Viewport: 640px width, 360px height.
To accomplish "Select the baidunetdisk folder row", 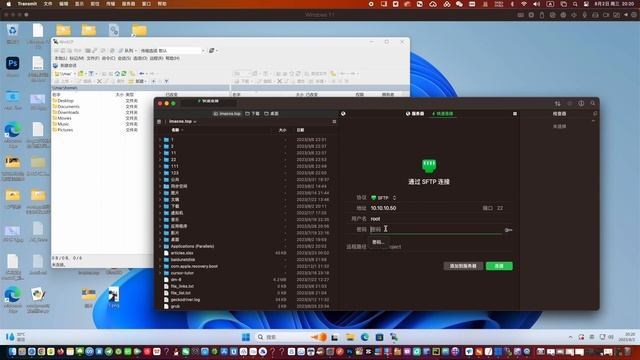I will [x=246, y=260].
